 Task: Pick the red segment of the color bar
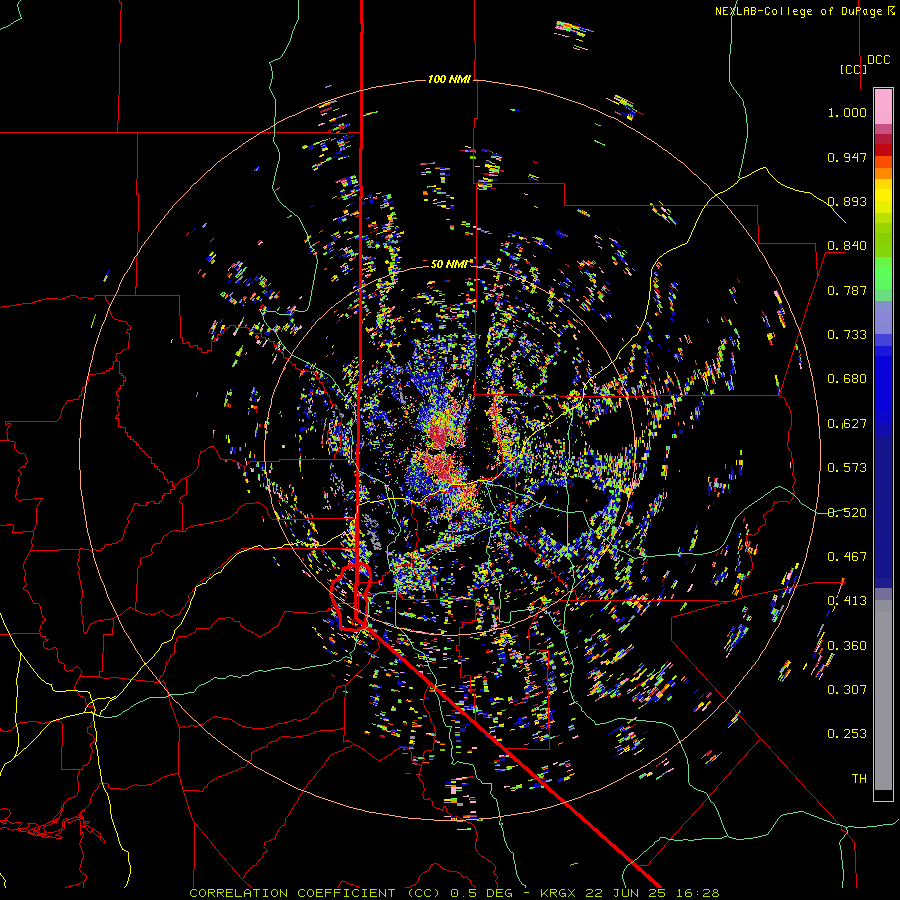pos(883,150)
